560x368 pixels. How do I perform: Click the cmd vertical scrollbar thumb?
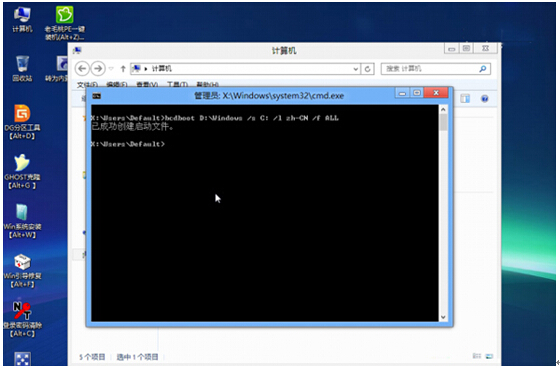click(x=443, y=122)
